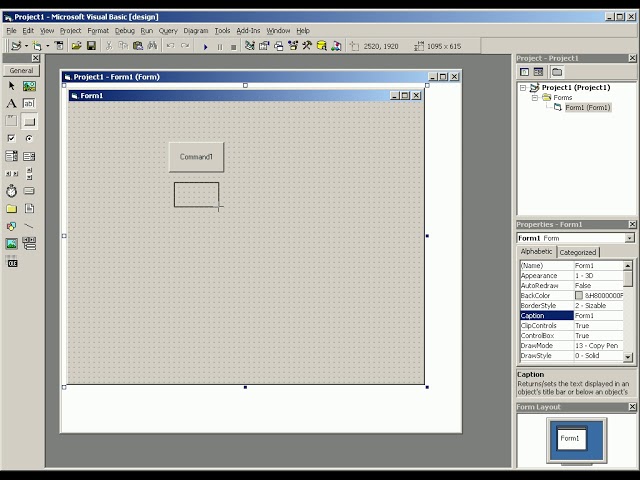The height and width of the screenshot is (480, 640).
Task: Click the properties list scroll-down arrow
Action: [628, 357]
